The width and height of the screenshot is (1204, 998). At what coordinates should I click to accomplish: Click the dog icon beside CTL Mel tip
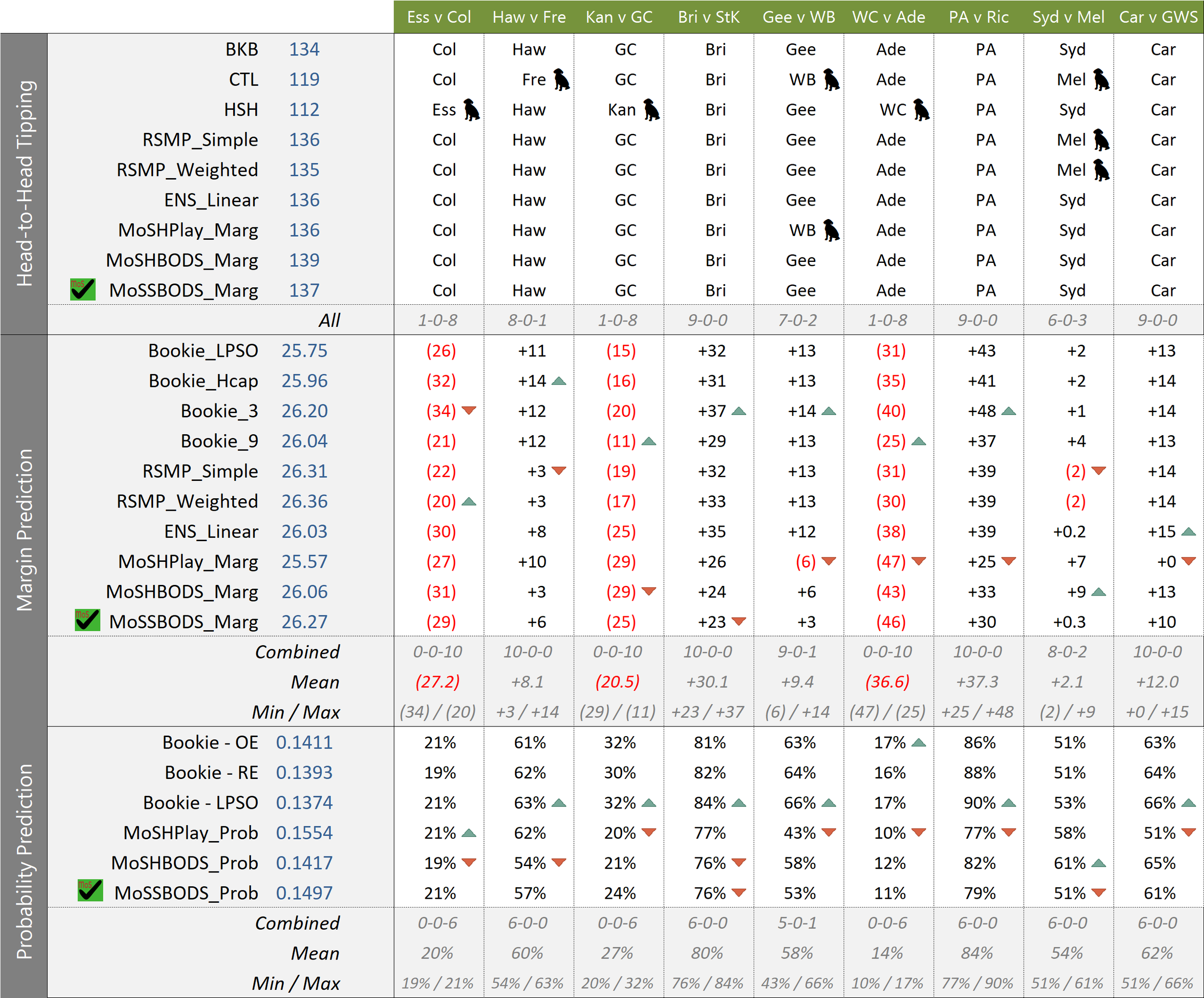point(1101,80)
